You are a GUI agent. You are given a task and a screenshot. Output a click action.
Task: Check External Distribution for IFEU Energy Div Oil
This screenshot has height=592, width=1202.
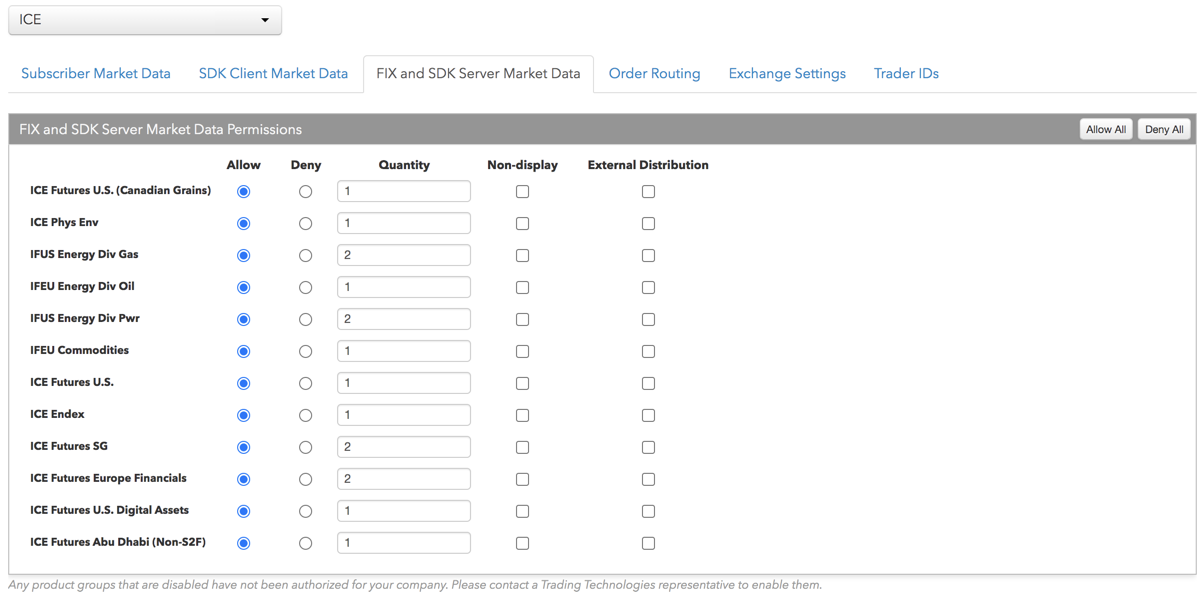click(648, 287)
